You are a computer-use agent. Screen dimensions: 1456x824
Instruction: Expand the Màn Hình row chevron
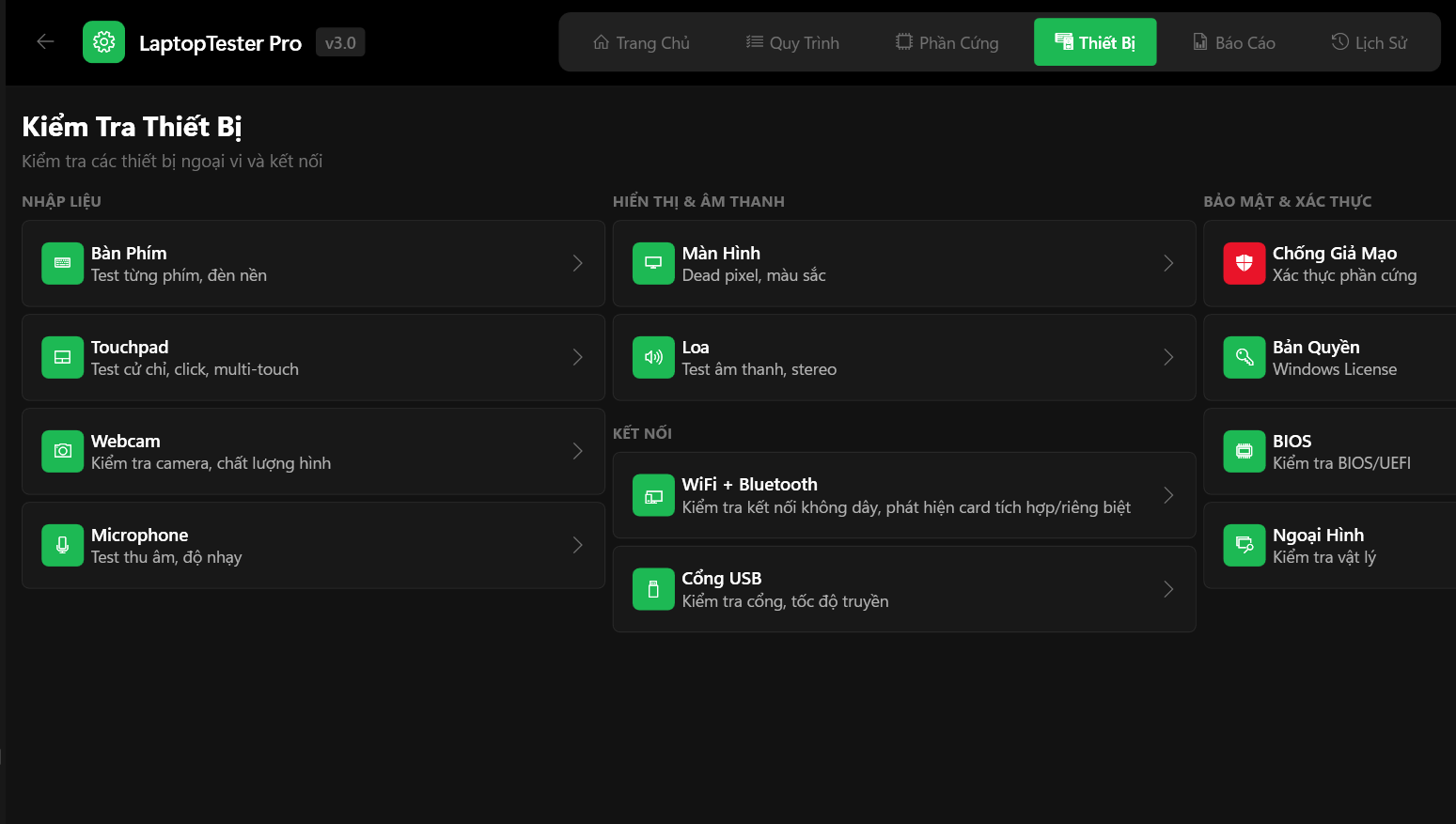point(1168,263)
